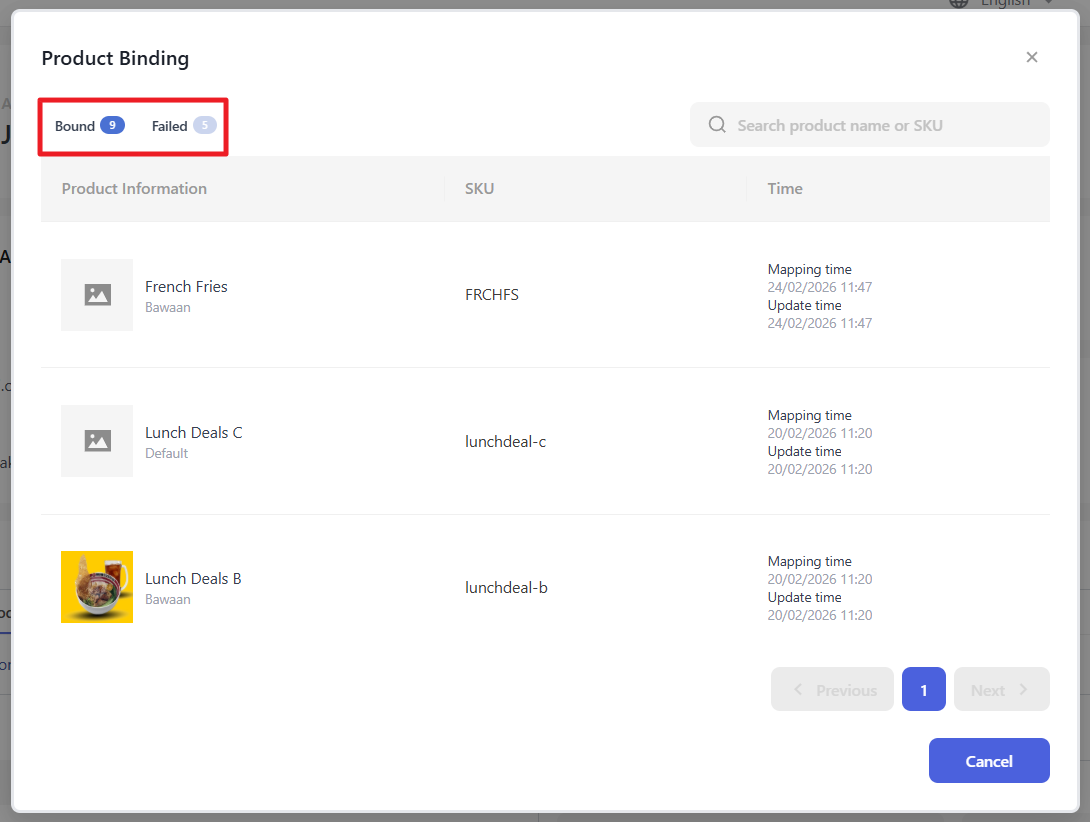Image resolution: width=1090 pixels, height=822 pixels.
Task: Select the Lunch Deals C product name
Action: pos(193,433)
